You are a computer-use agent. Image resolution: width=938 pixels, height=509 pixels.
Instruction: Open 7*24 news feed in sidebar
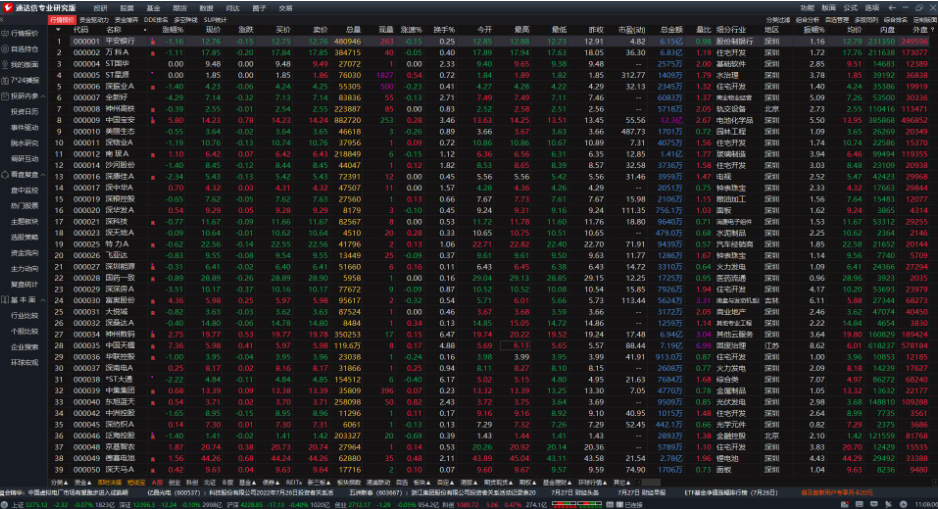click(24, 79)
